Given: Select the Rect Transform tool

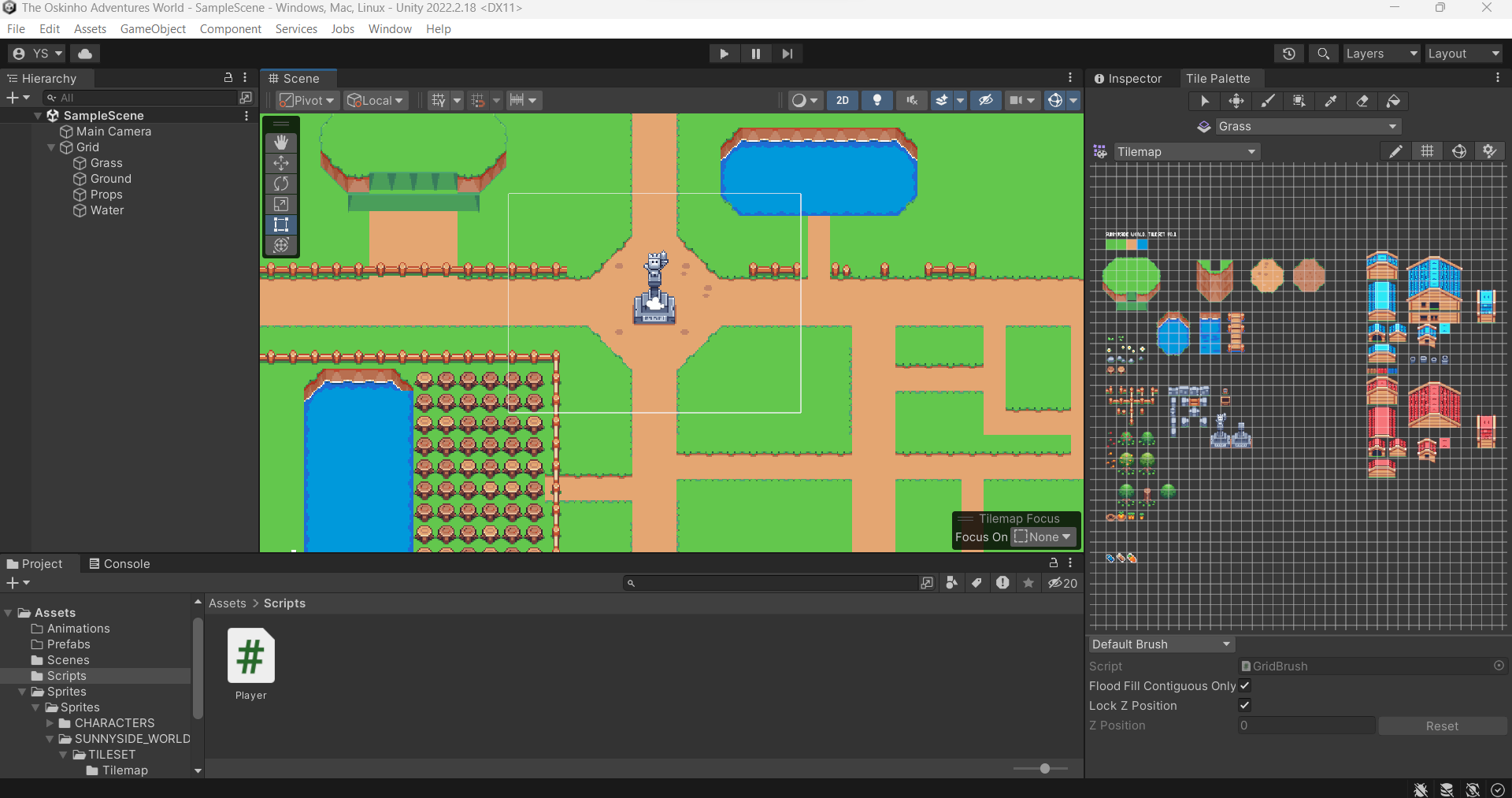Looking at the screenshot, I should pos(280,225).
